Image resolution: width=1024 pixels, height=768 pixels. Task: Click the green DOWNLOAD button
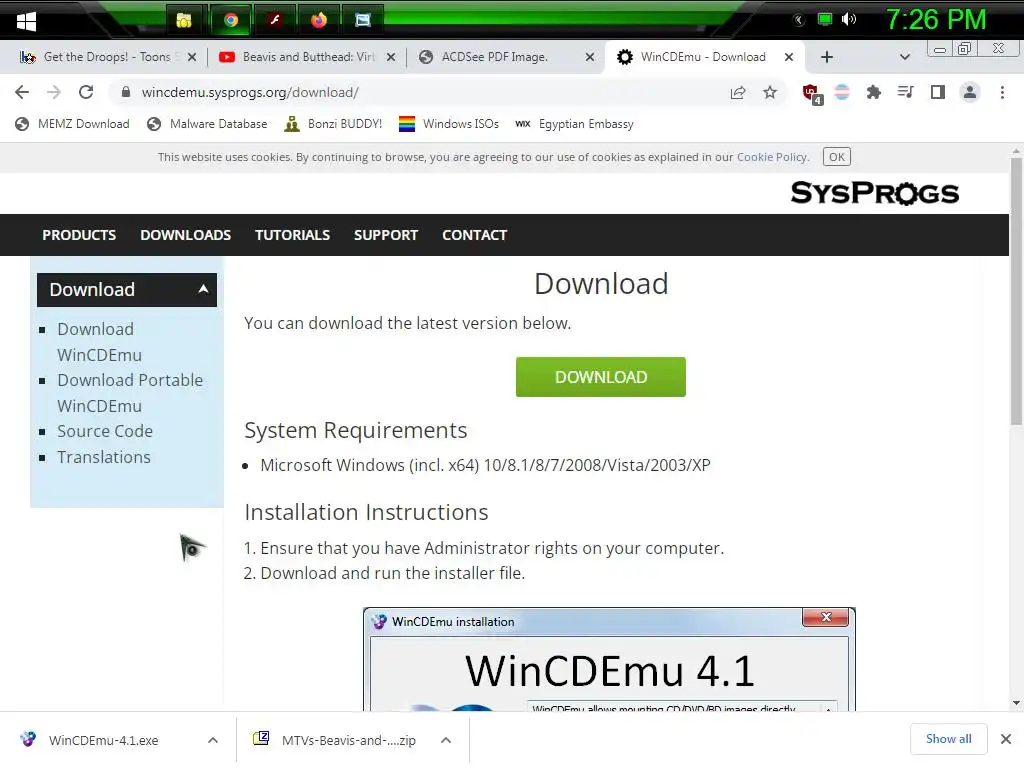(601, 377)
